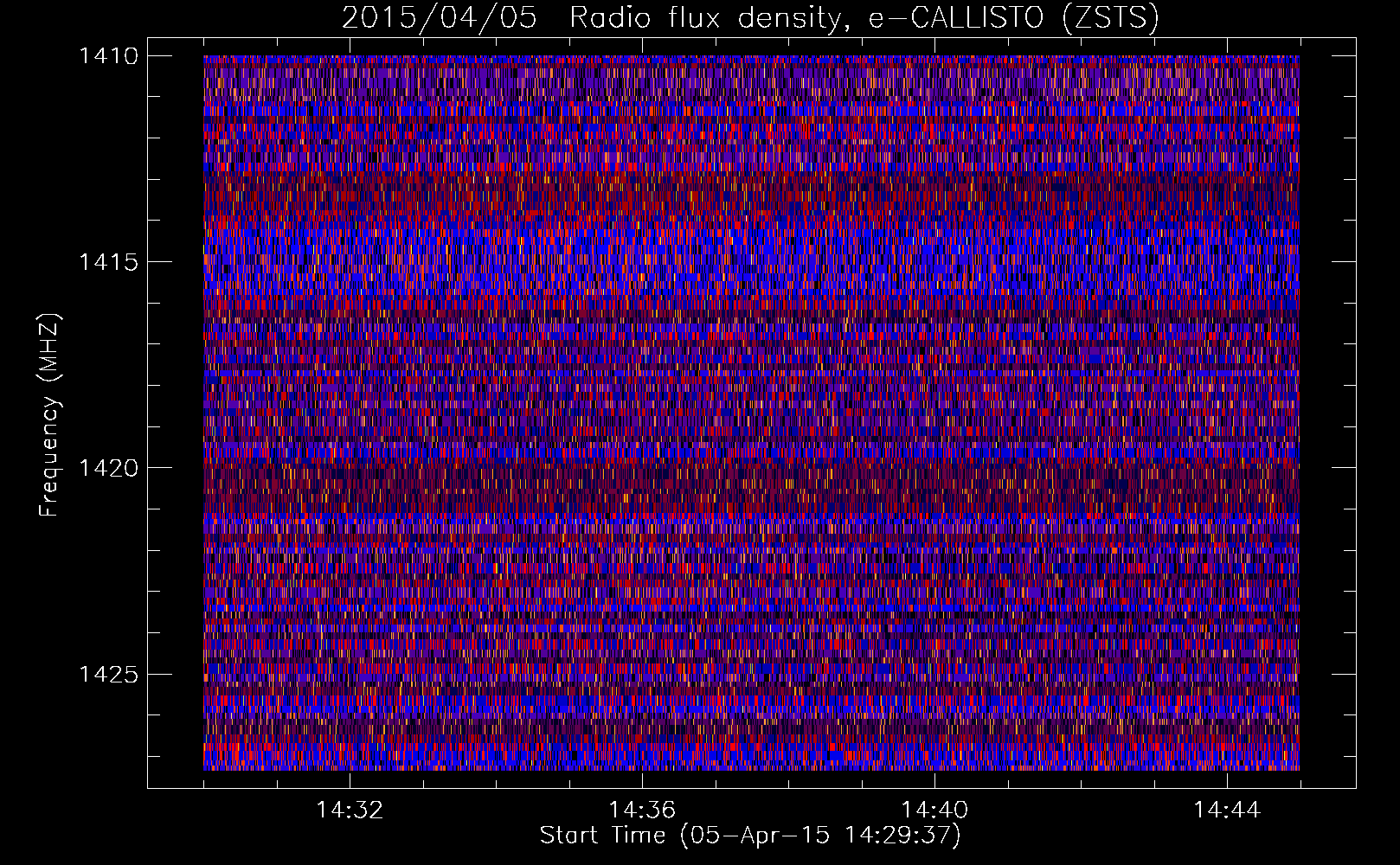Screen dimensions: 1400x865
Task: Click the 14:32 time tick label
Action: (x=350, y=811)
